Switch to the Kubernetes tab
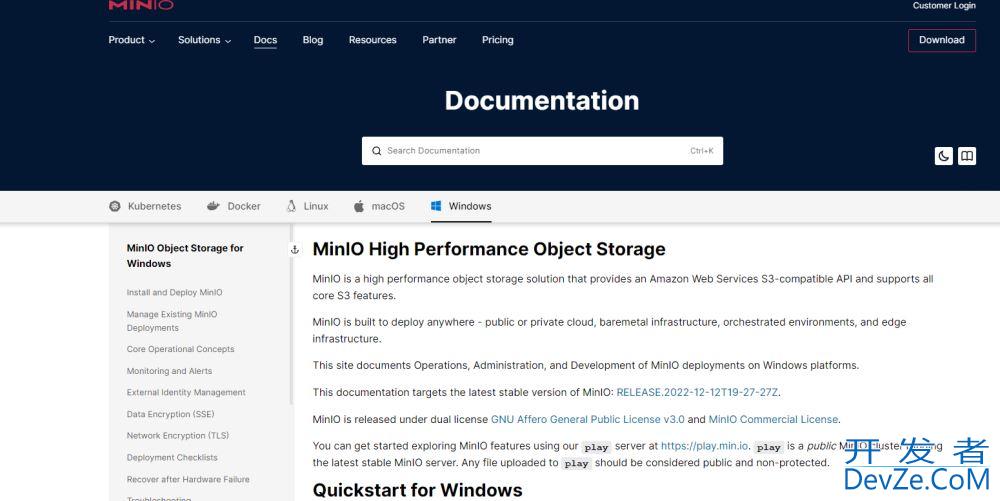This screenshot has width=1000, height=501. (x=145, y=206)
